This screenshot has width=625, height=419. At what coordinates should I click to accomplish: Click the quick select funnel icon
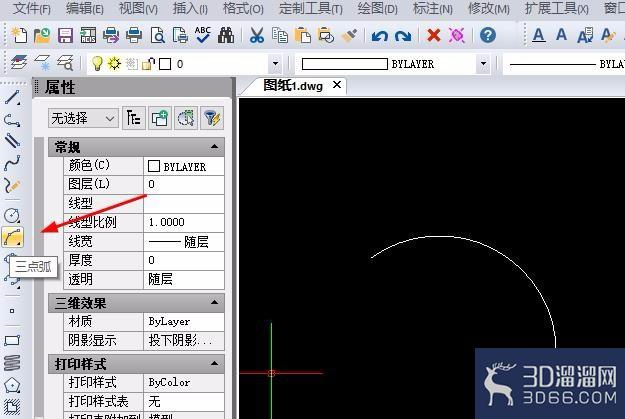212,118
